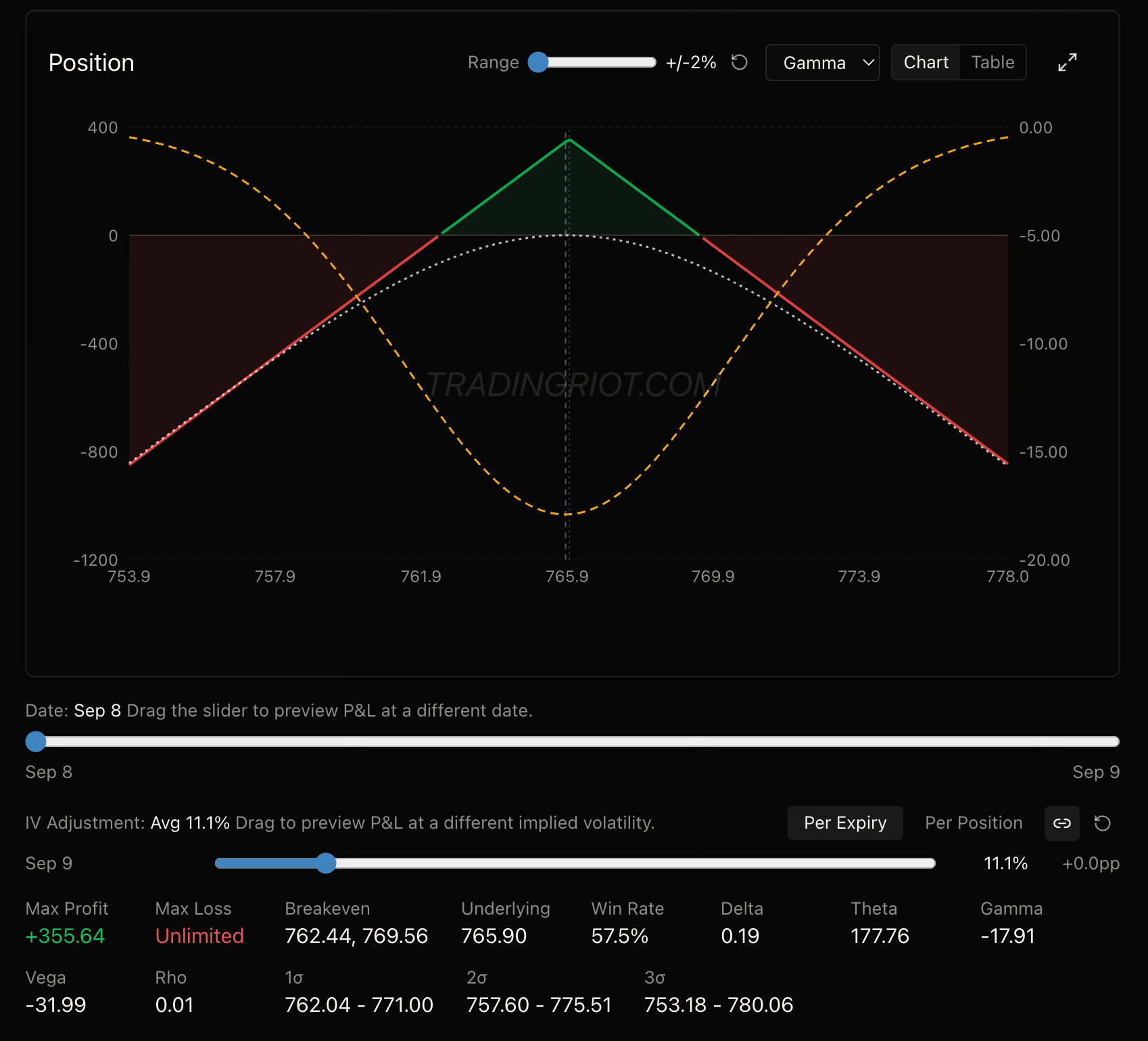
Task: Click the Unlimited Max Loss value
Action: tap(199, 936)
